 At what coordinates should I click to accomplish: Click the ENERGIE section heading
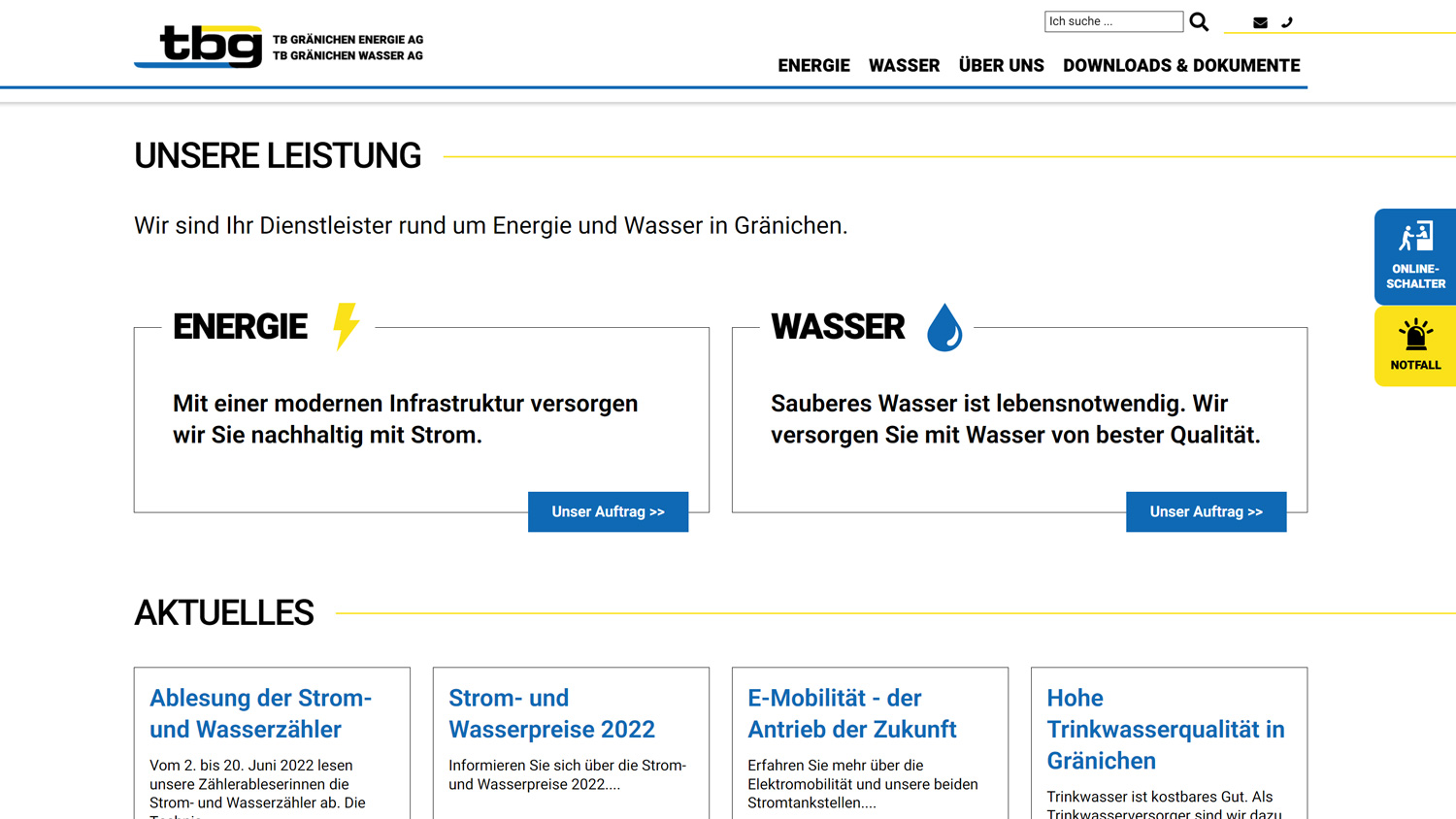click(240, 327)
